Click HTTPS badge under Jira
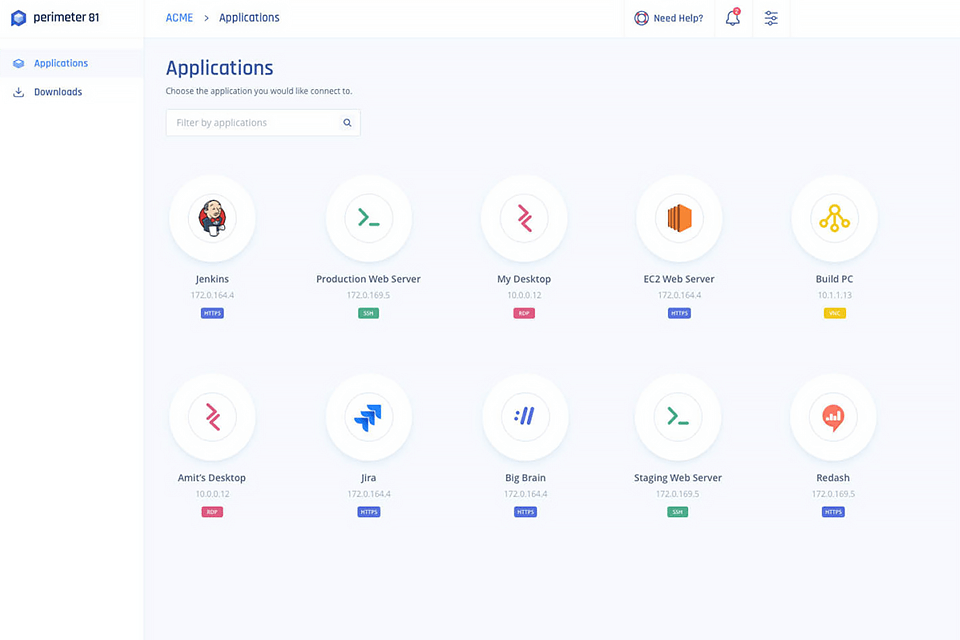960x640 pixels. 369,512
